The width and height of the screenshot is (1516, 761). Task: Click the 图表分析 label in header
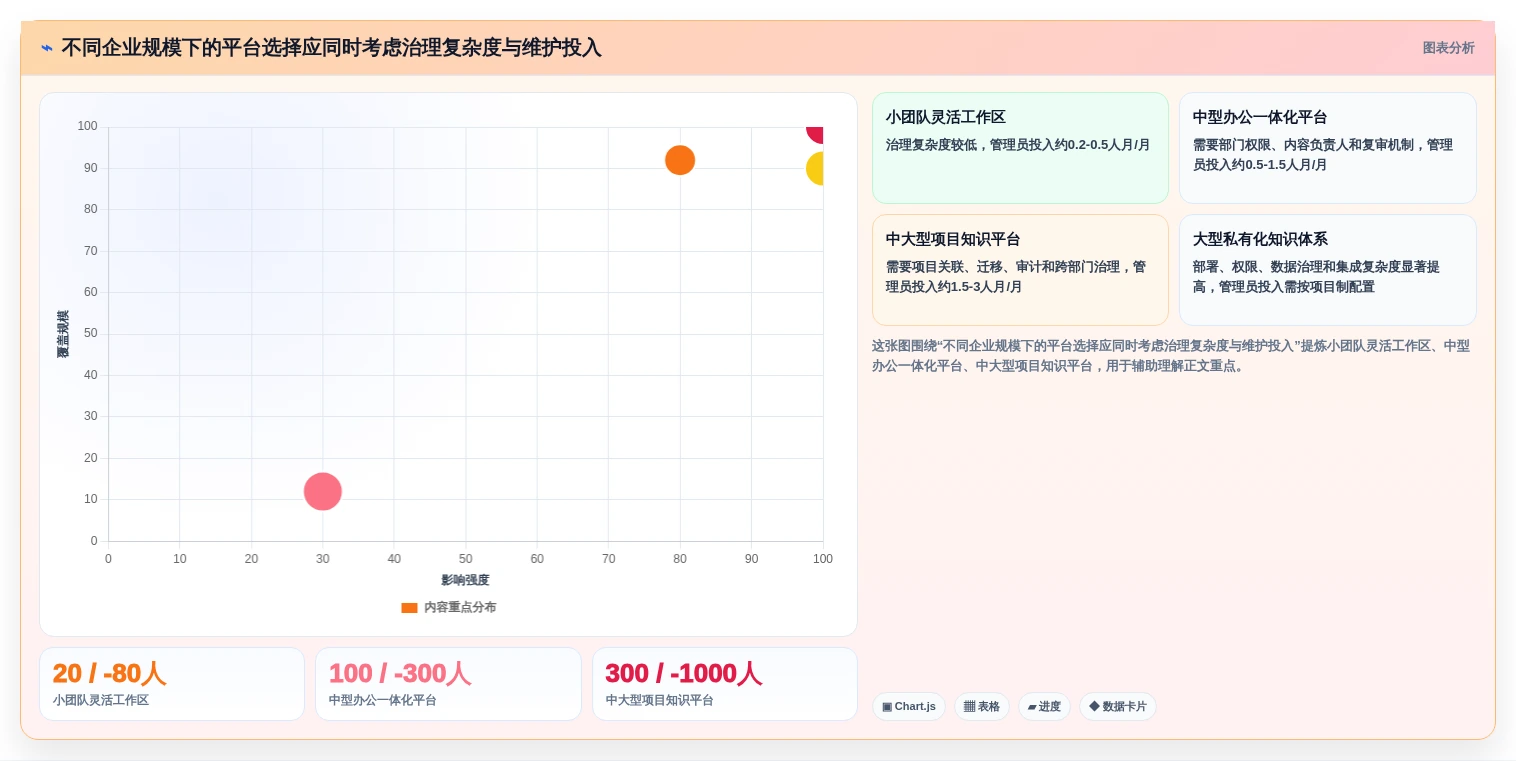point(1448,48)
